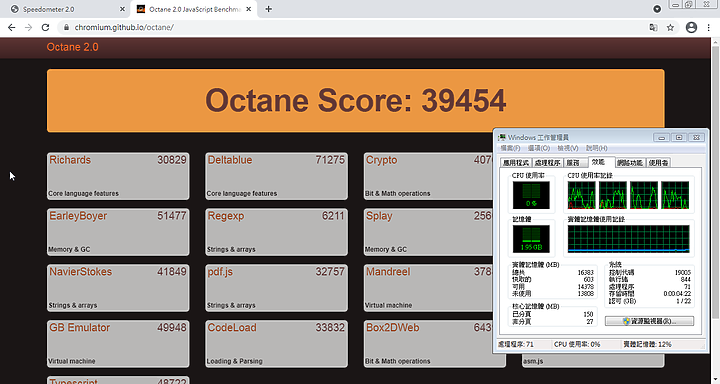
Task: Reload the Octane page
Action: [x=45, y=28]
